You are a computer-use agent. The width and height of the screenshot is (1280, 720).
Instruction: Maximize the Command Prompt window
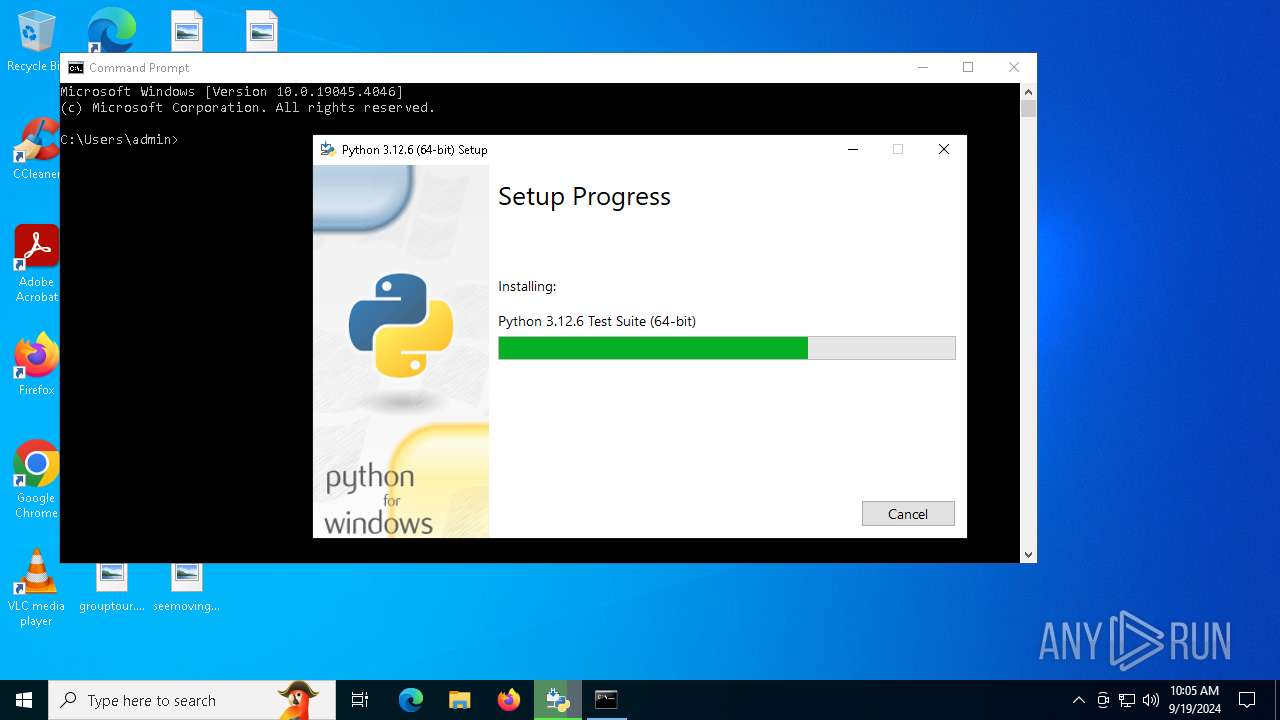pyautogui.click(x=968, y=68)
